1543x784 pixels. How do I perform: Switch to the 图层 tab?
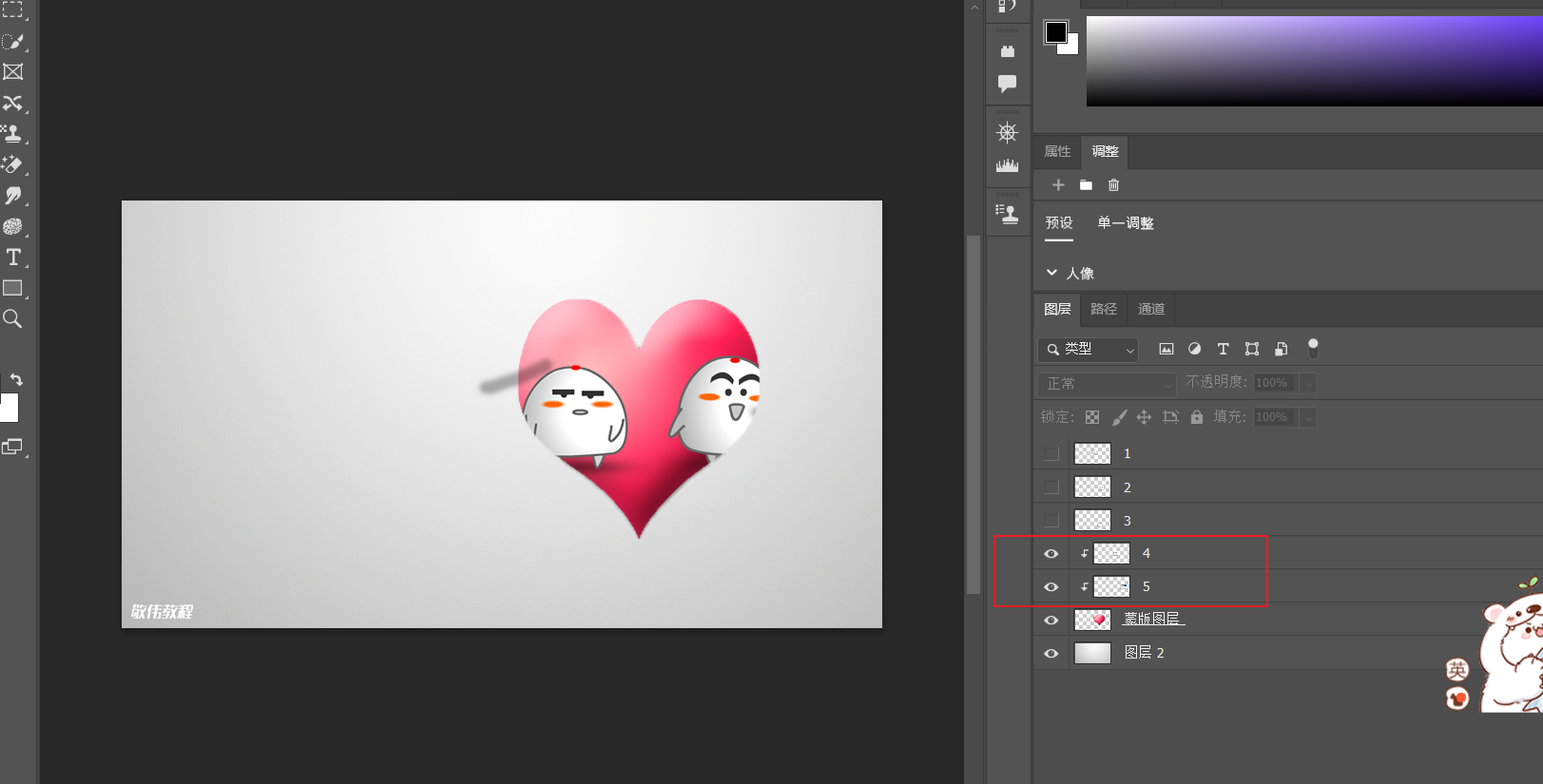(1057, 310)
